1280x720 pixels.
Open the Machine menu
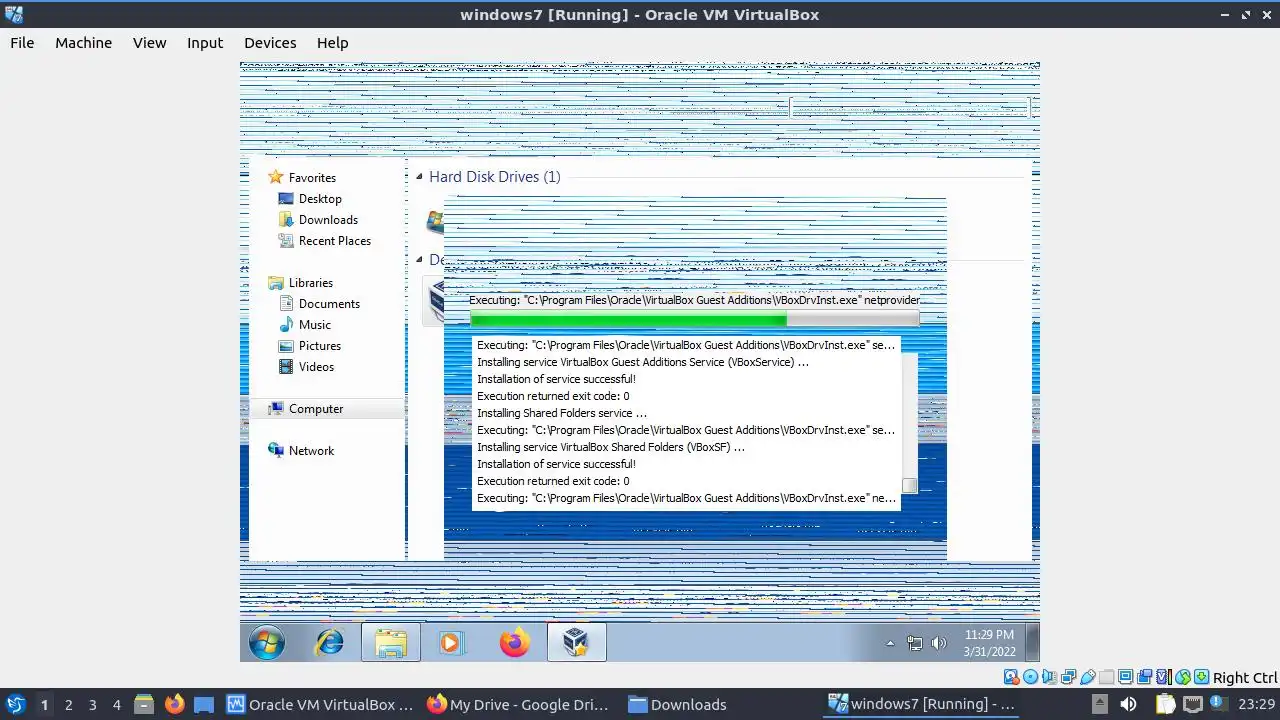[83, 43]
